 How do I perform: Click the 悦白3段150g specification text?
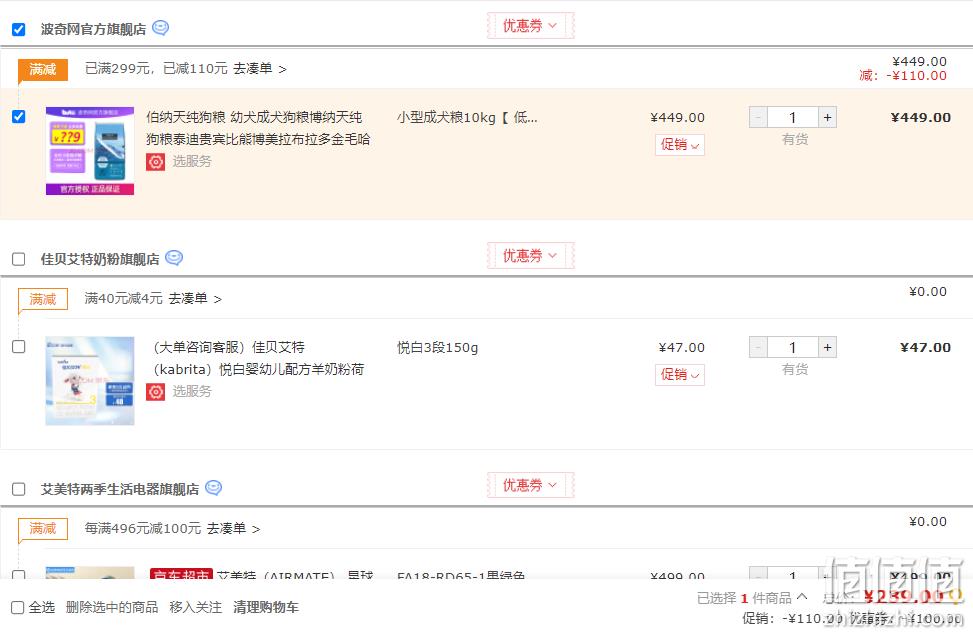click(437, 347)
